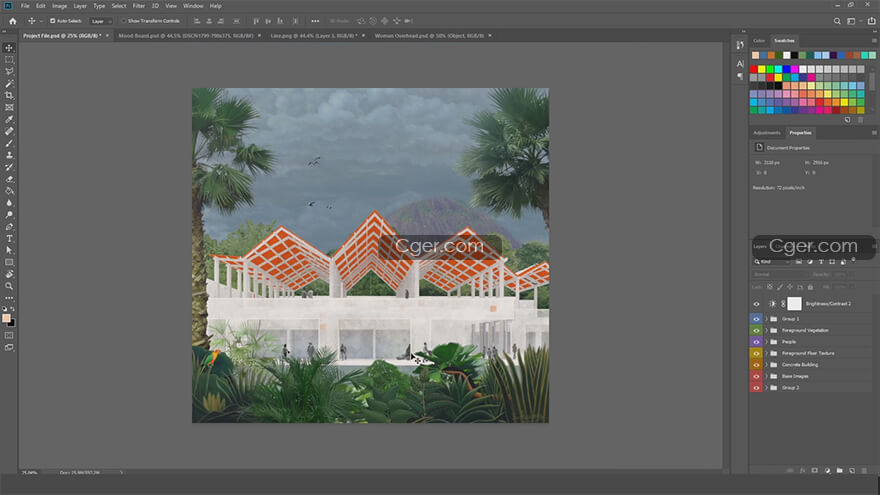The image size is (880, 495).
Task: Open the Filter menu
Action: pos(139,6)
